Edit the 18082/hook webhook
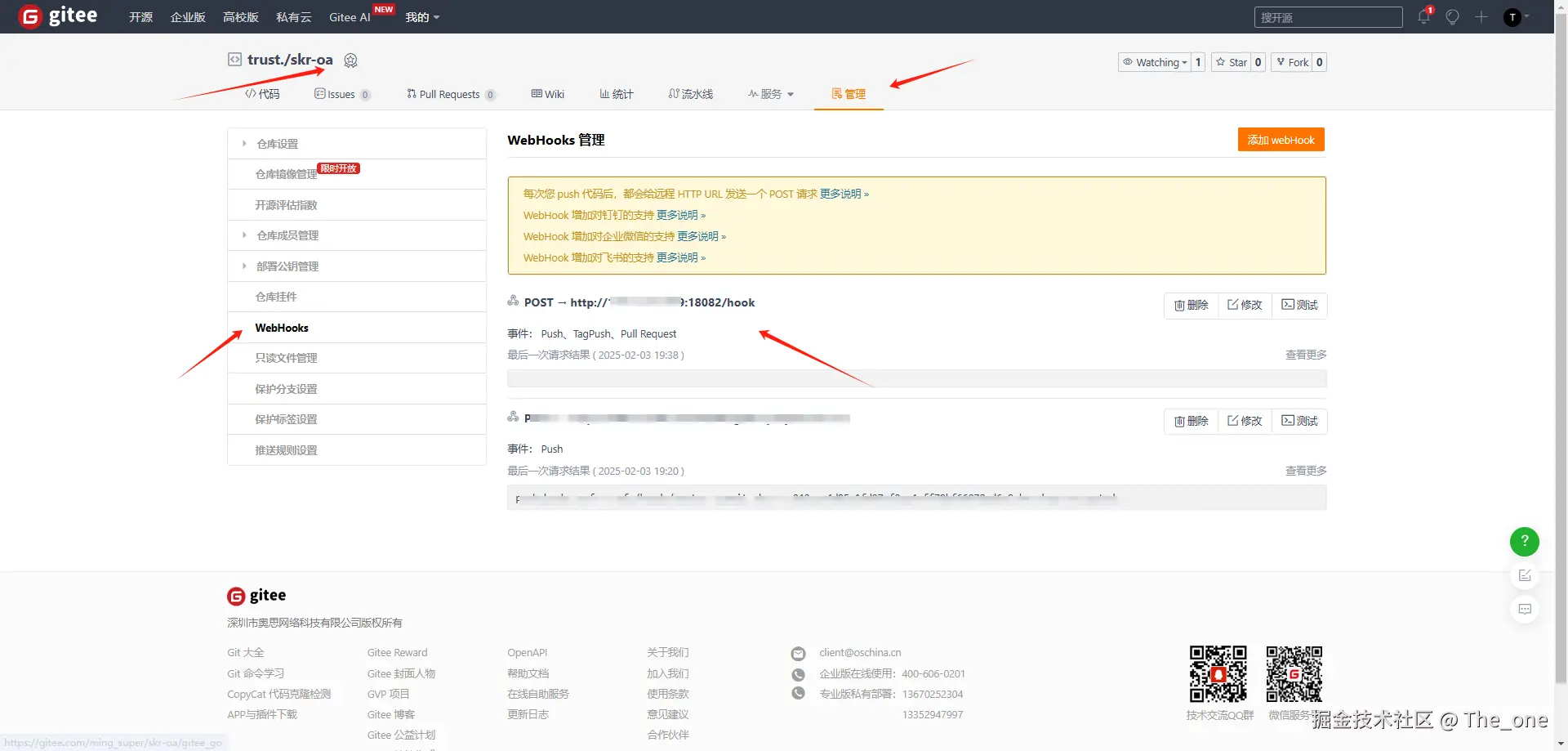The width and height of the screenshot is (1568, 751). [x=1245, y=306]
